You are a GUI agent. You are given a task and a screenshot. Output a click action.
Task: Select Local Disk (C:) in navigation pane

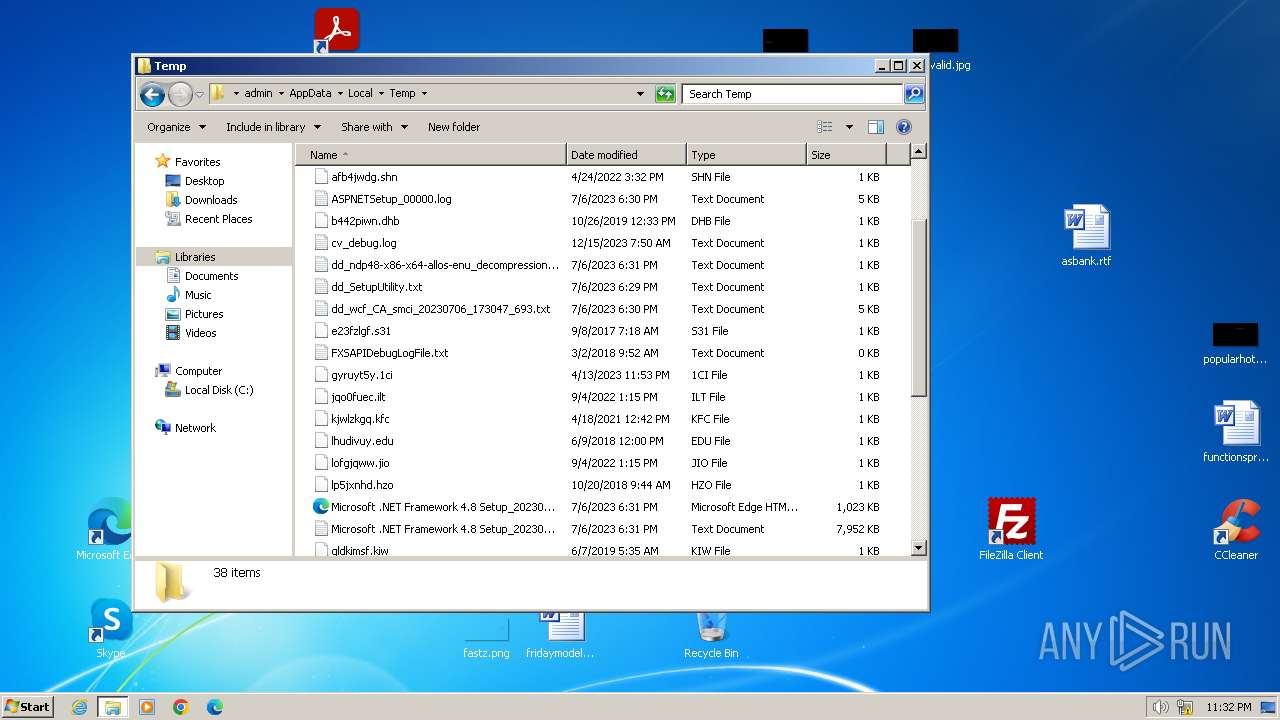pos(218,390)
